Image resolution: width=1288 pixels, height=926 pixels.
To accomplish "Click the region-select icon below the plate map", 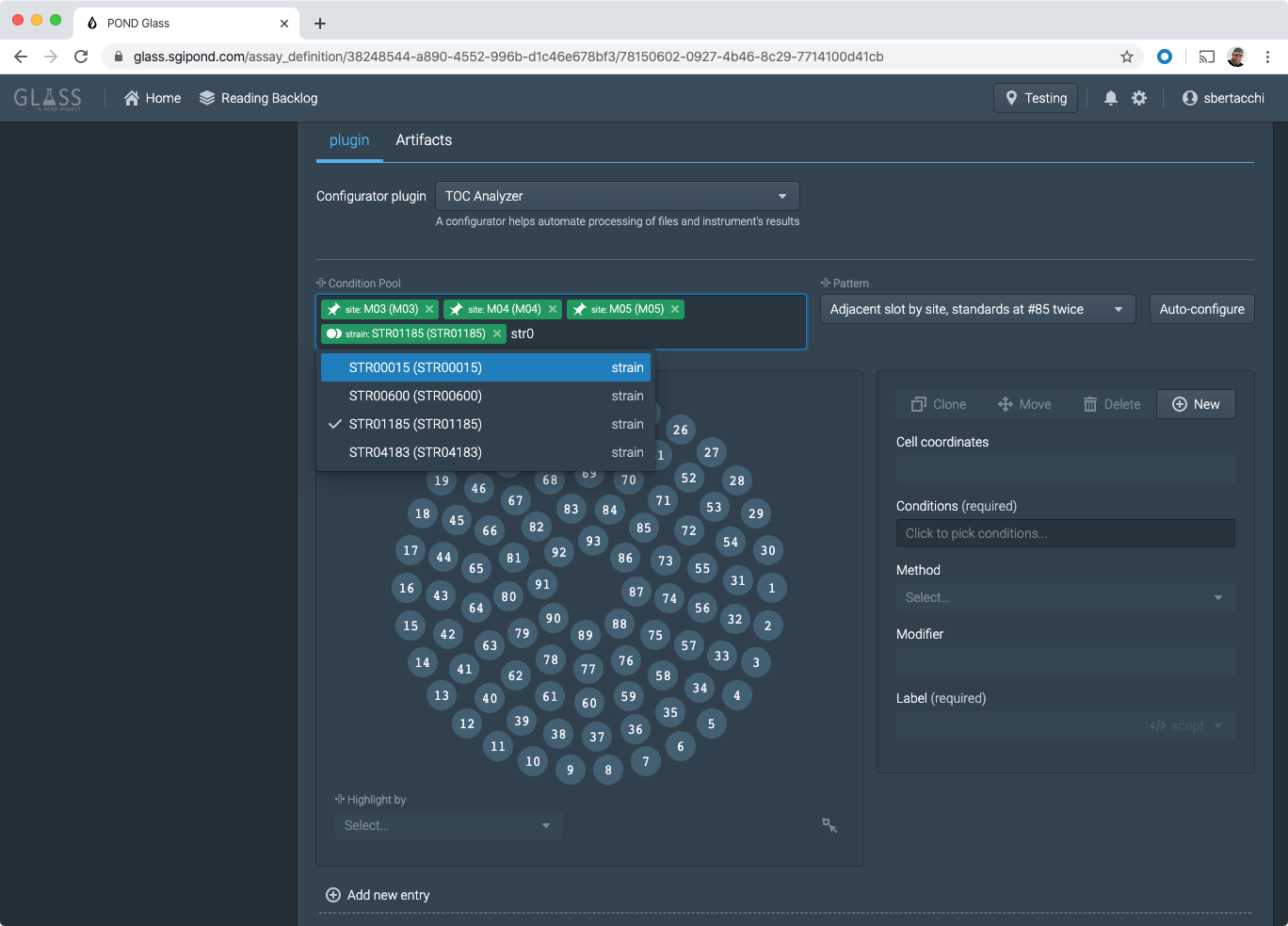I will coord(829,825).
